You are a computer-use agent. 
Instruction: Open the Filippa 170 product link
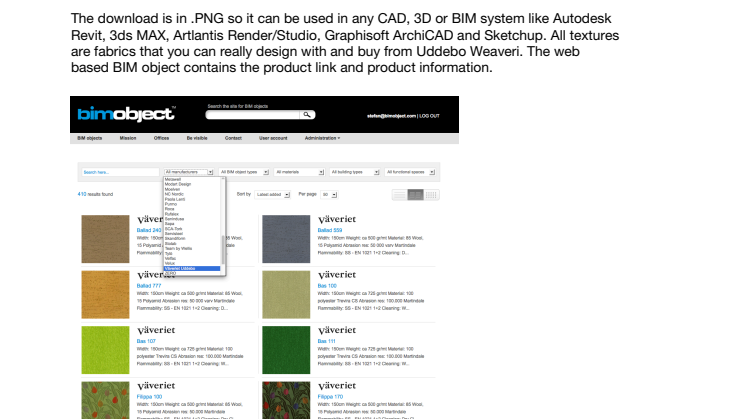(330, 397)
